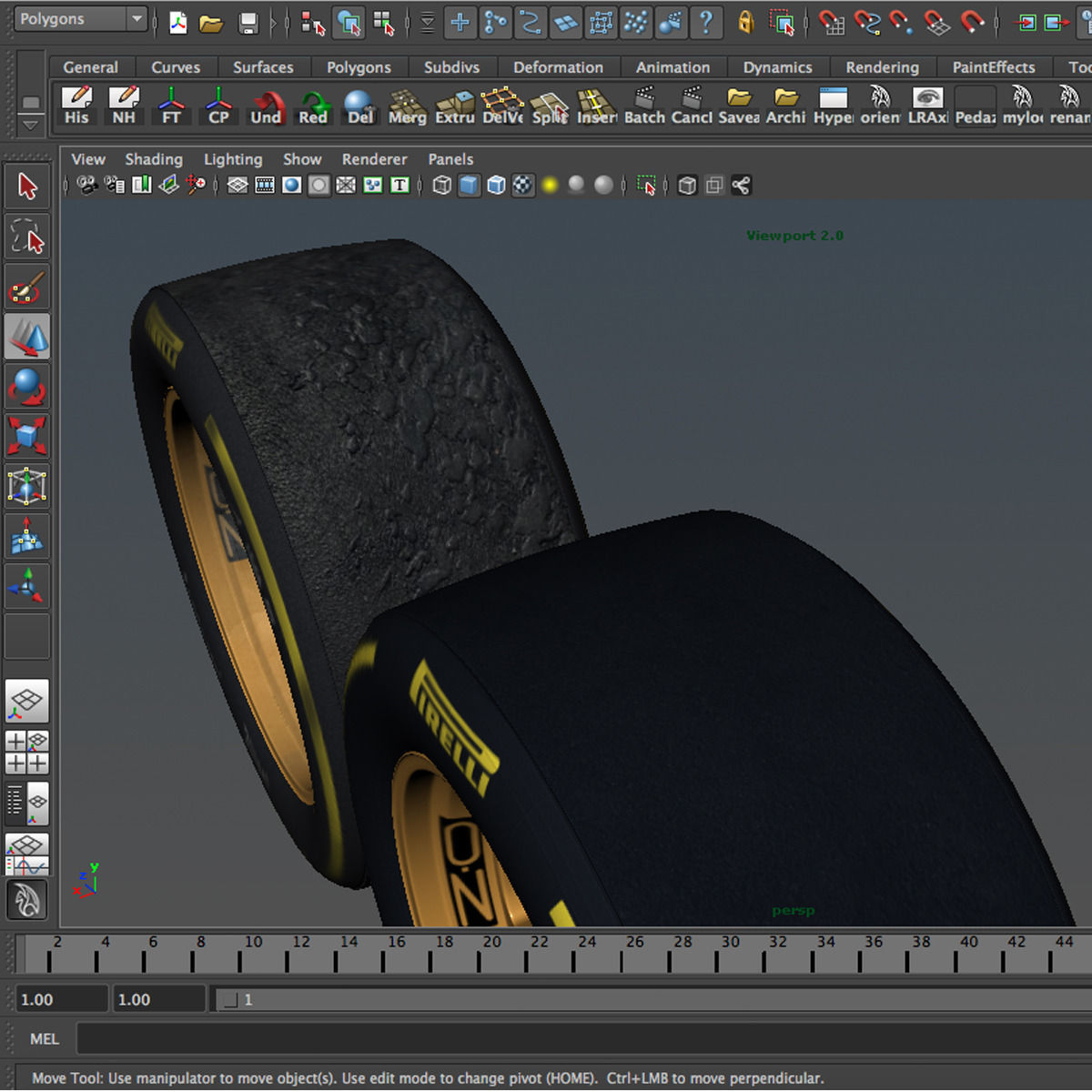The width and height of the screenshot is (1092, 1092).
Task: Open the shelf options arrow menu
Action: (x=30, y=124)
